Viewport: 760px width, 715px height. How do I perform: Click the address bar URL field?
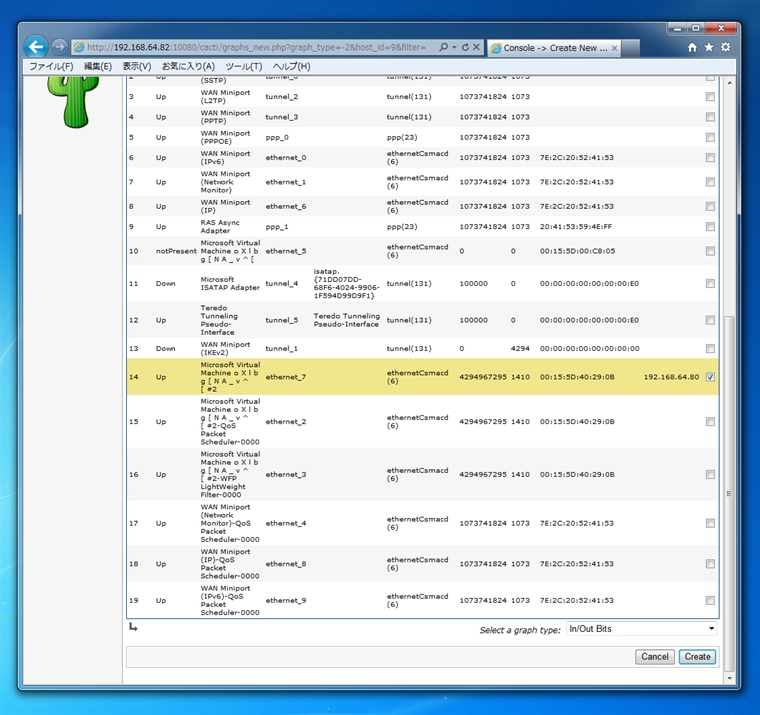257,47
